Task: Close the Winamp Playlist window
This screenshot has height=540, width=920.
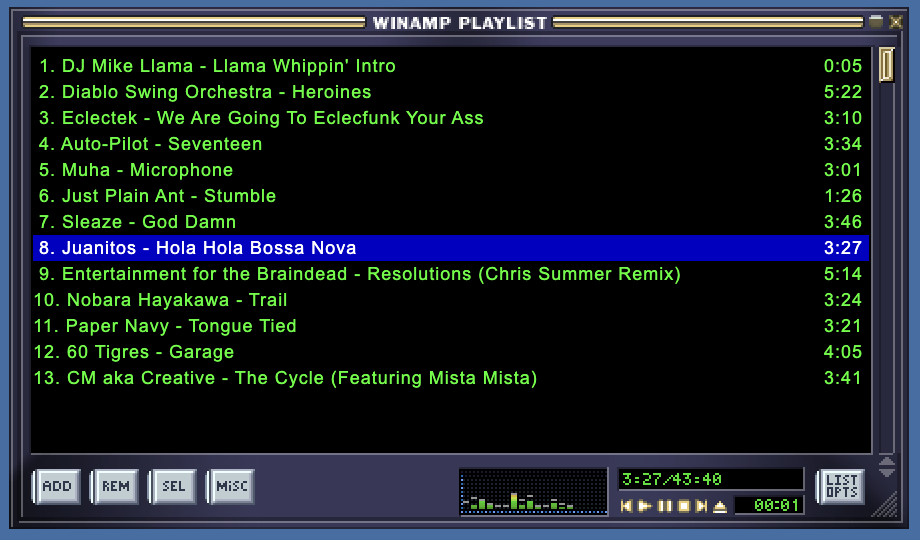Action: (896, 22)
